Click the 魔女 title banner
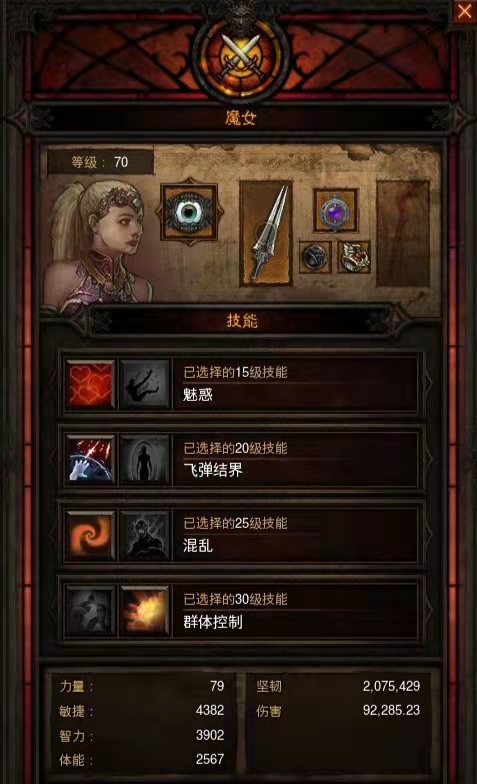This screenshot has width=477, height=784. [x=240, y=118]
